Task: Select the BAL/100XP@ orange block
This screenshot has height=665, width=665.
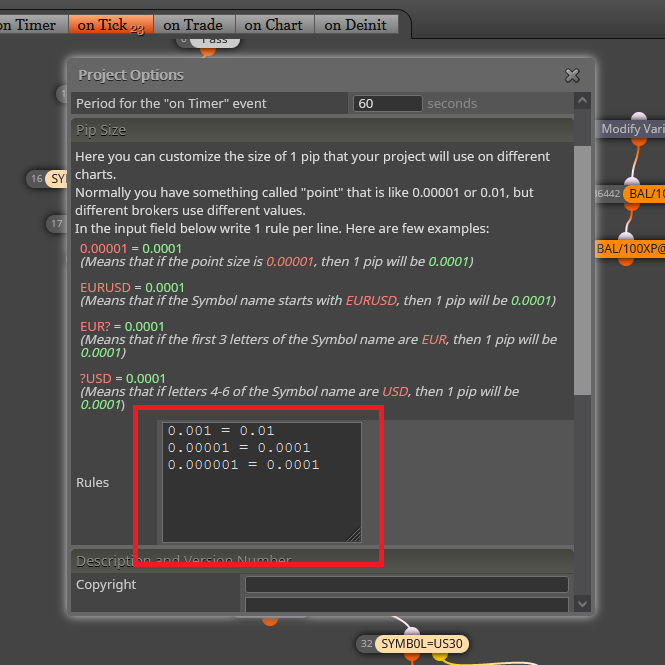Action: pyautogui.click(x=630, y=249)
